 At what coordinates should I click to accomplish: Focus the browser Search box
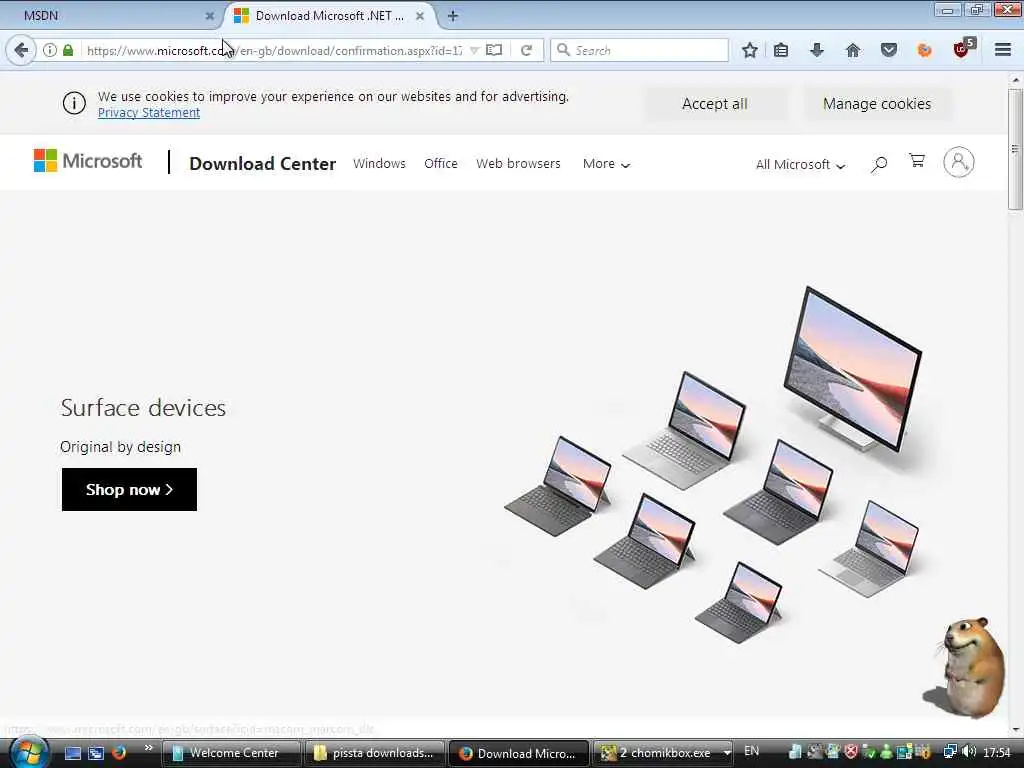click(x=639, y=50)
